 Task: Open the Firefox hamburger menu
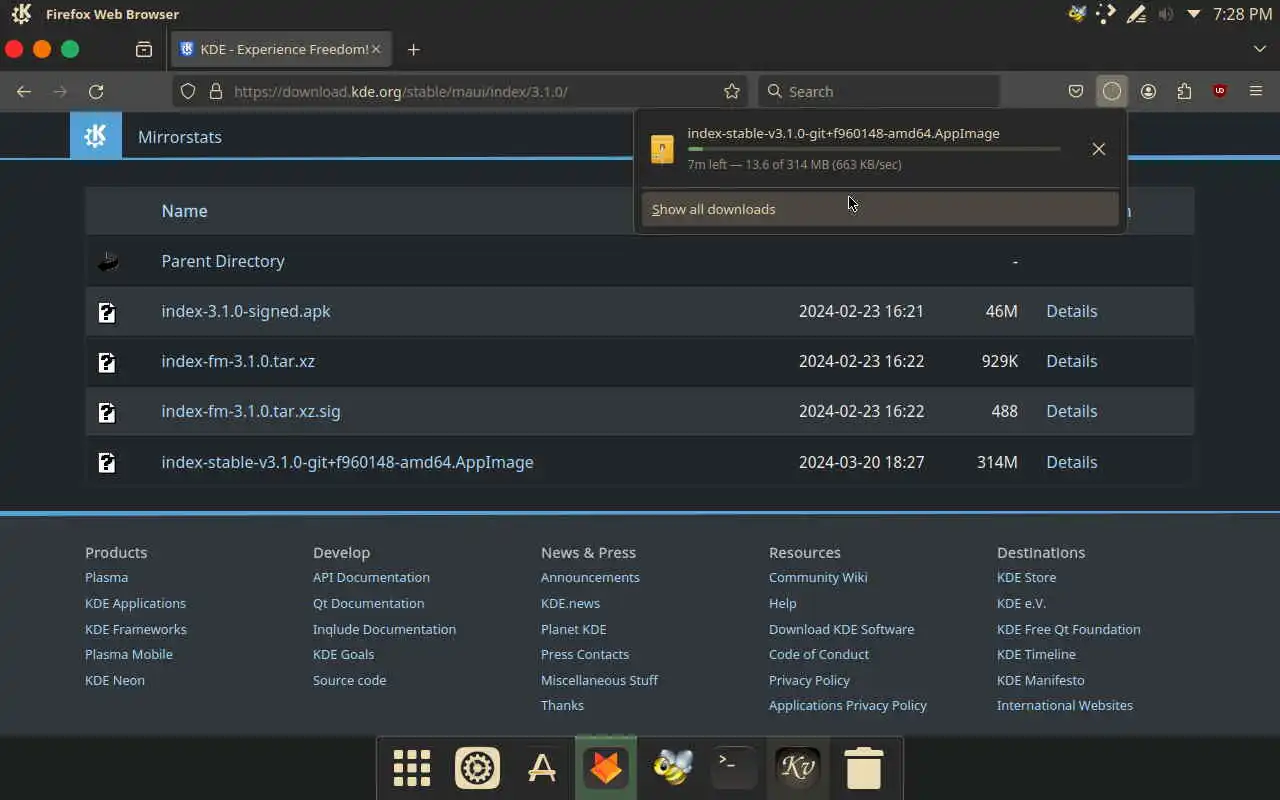click(1256, 91)
